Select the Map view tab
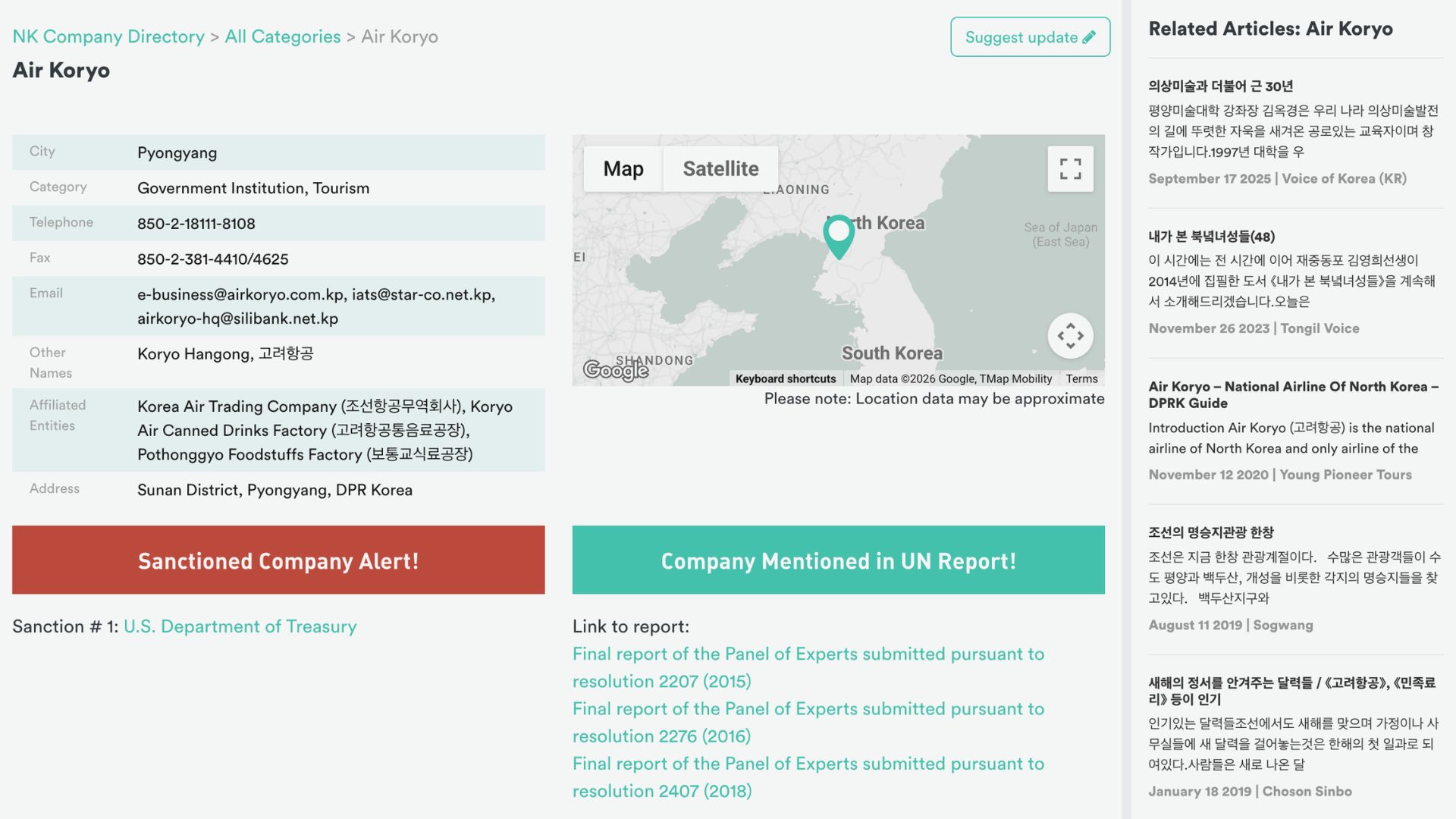1456x819 pixels. (623, 168)
